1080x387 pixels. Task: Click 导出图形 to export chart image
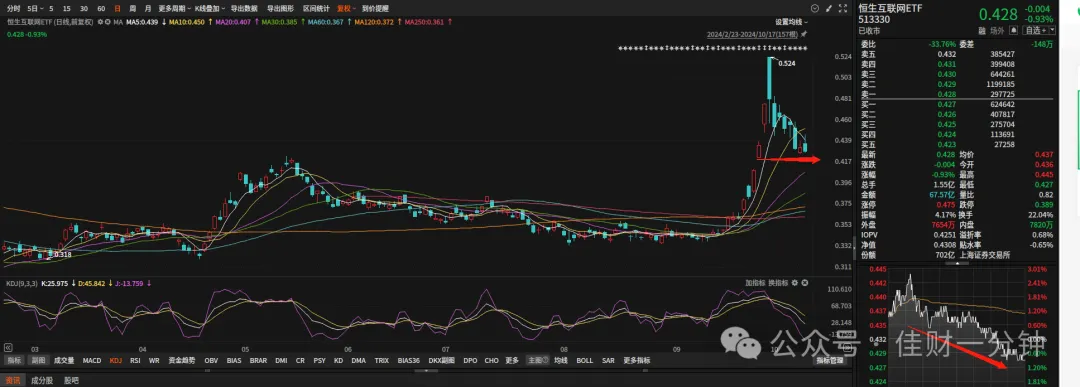click(x=280, y=8)
